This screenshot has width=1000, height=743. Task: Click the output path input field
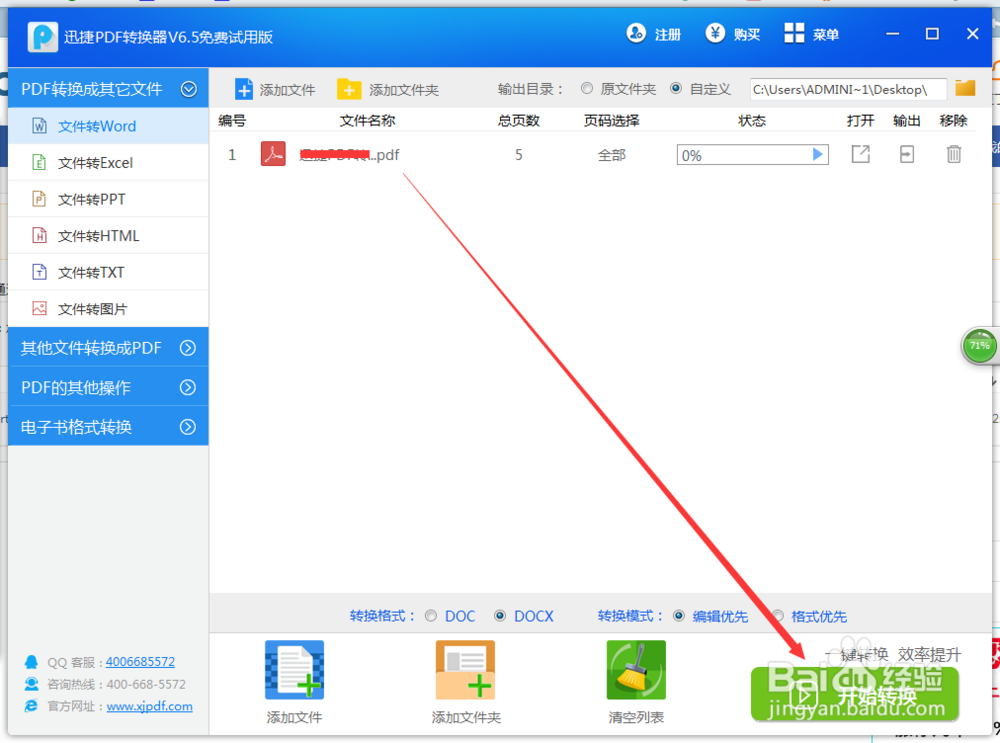pyautogui.click(x=848, y=89)
